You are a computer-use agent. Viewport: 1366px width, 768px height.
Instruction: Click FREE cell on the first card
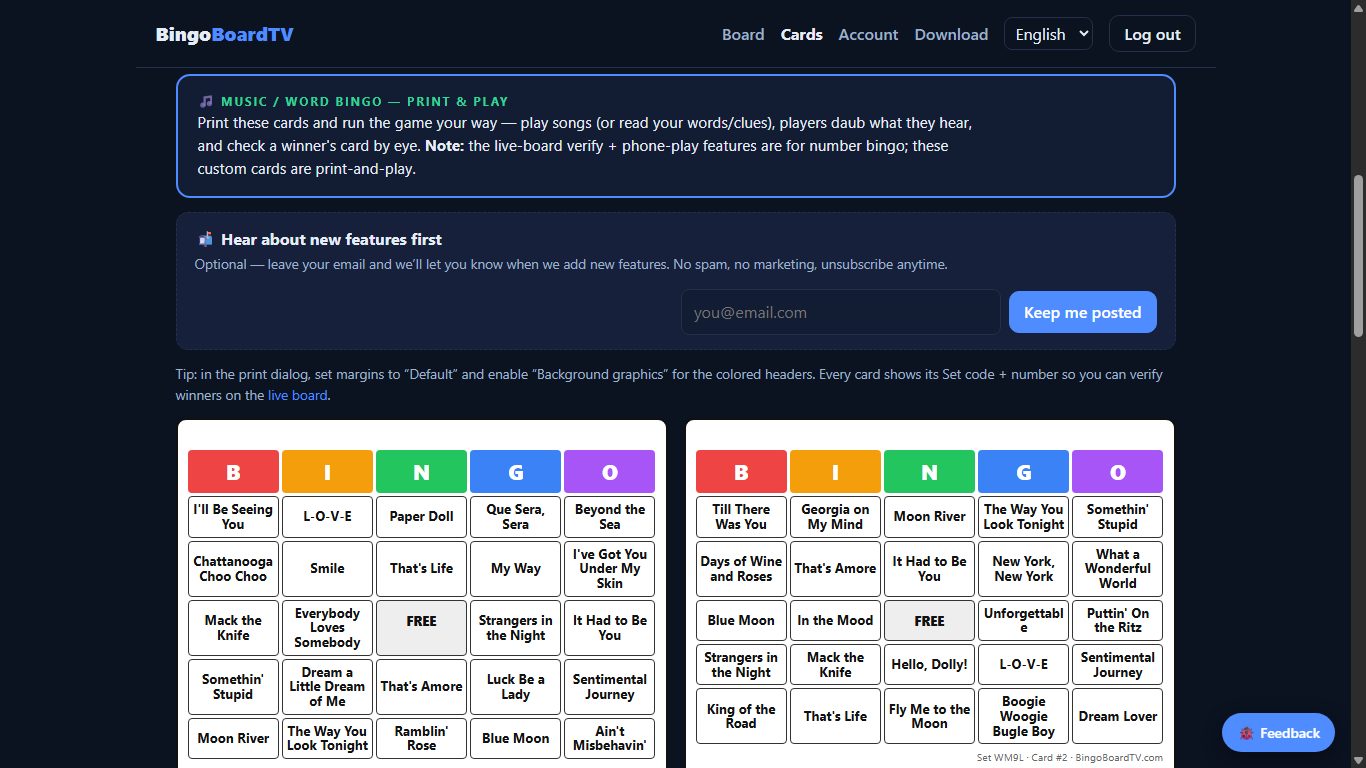point(421,628)
